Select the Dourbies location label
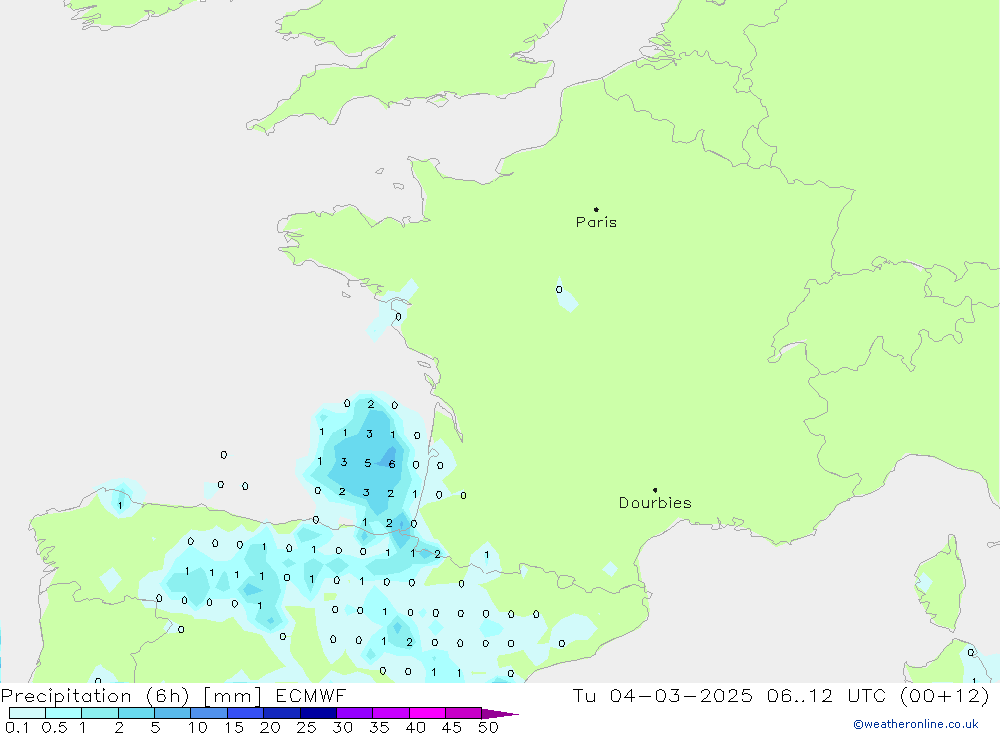Image resolution: width=1000 pixels, height=733 pixels. point(655,503)
